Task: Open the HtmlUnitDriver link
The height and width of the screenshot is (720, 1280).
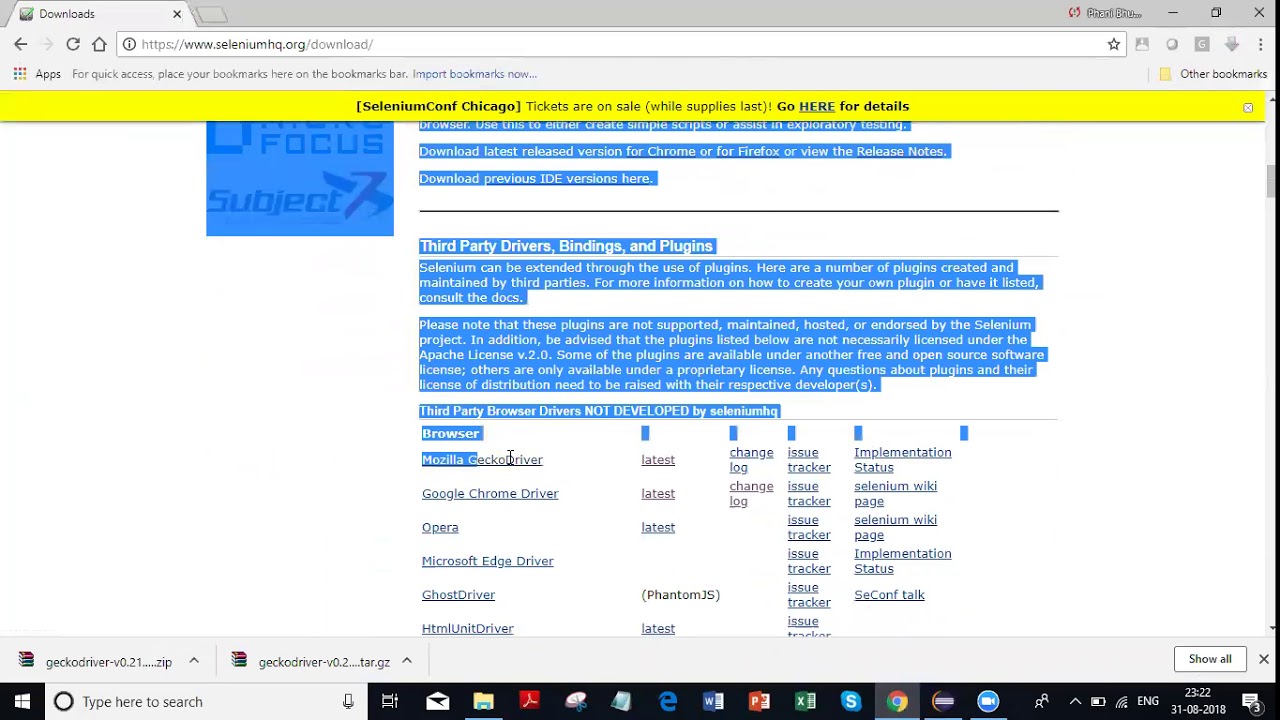Action: click(x=467, y=629)
